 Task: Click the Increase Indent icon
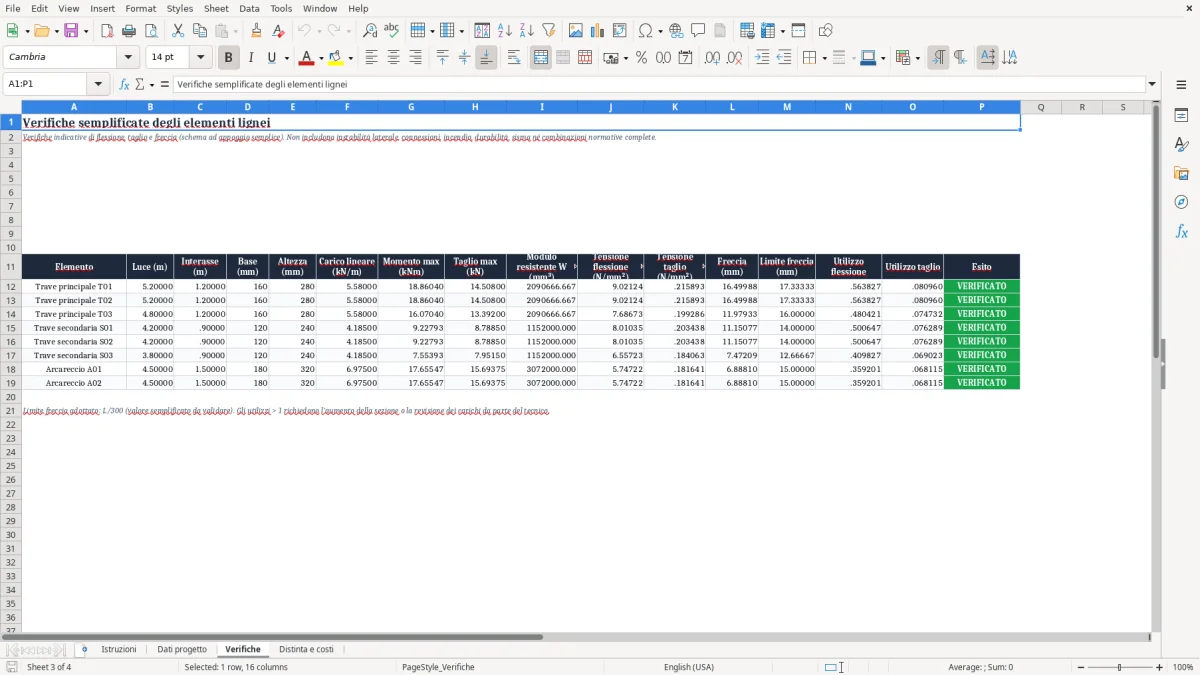(x=762, y=58)
